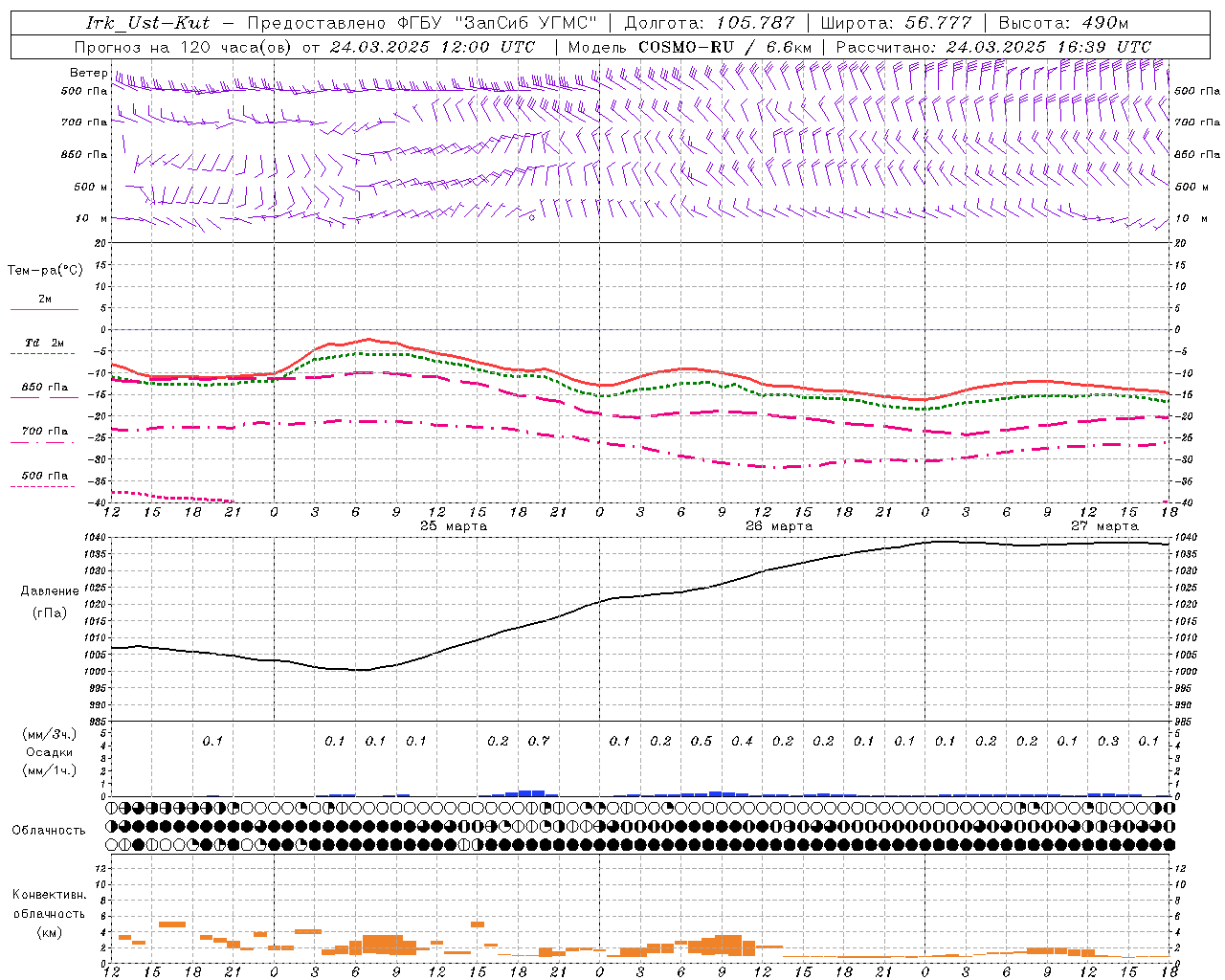The image size is (1225, 980).
Task: Click the "Конвективн." convective cloud label
Action: (x=49, y=895)
